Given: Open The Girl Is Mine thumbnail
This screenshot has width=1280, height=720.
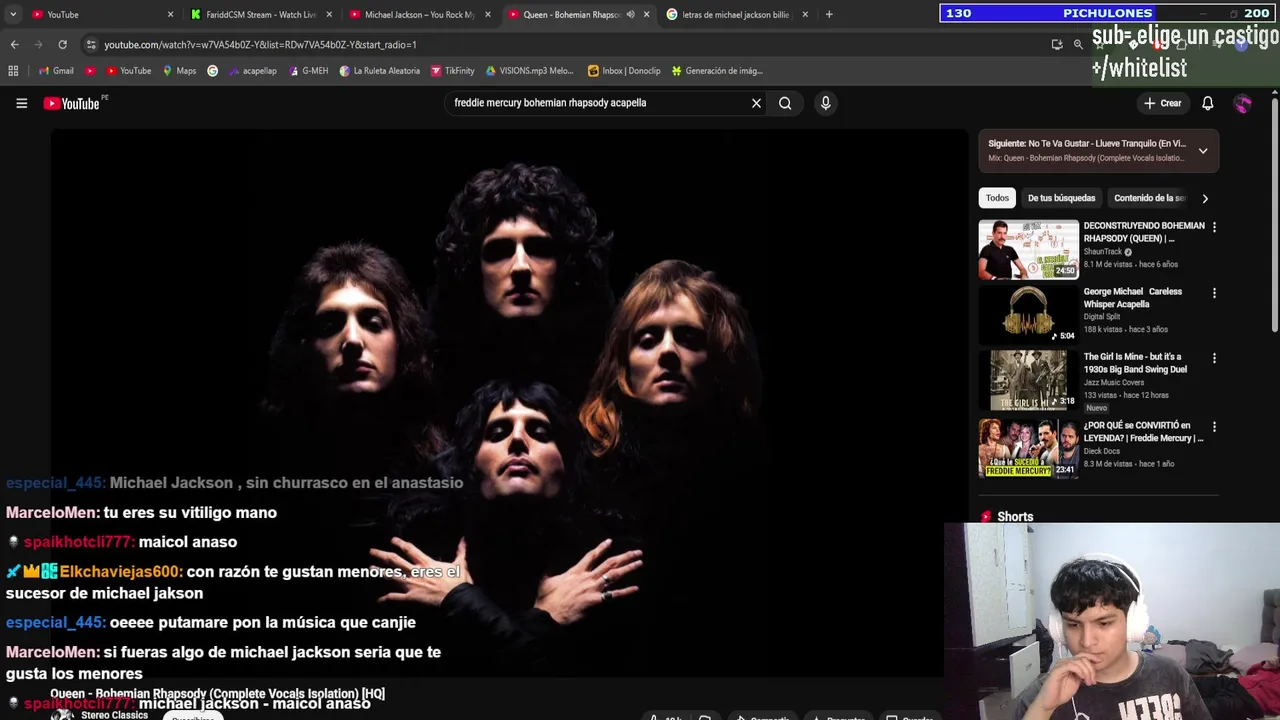Looking at the screenshot, I should (1028, 380).
